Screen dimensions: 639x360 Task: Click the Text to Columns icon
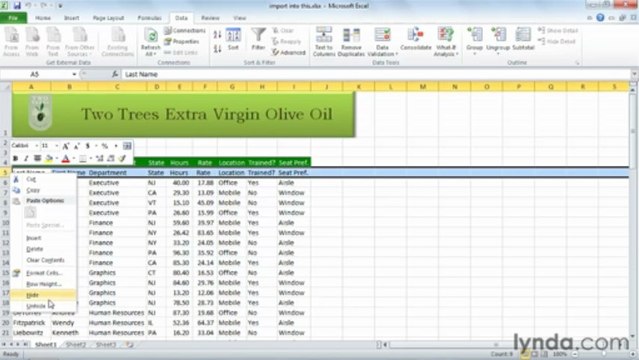[x=324, y=36]
